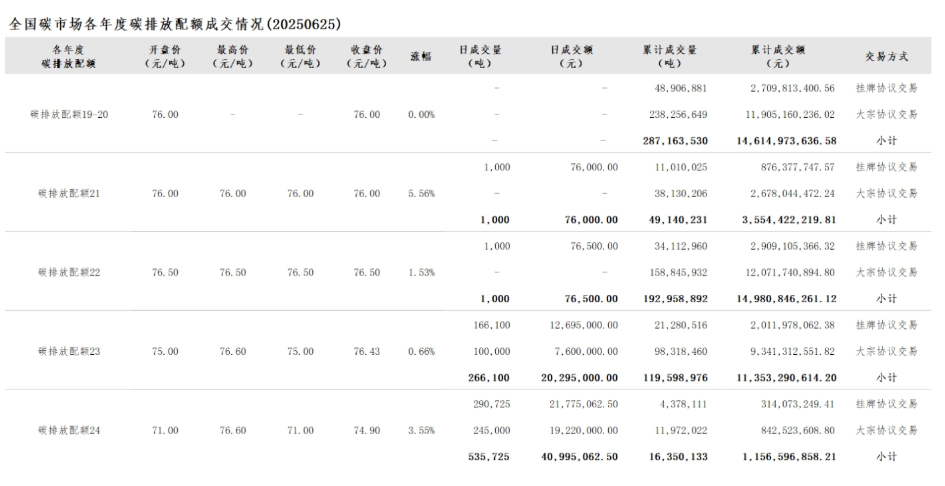Select the 碳排放配额23 row label

[x=69, y=351]
